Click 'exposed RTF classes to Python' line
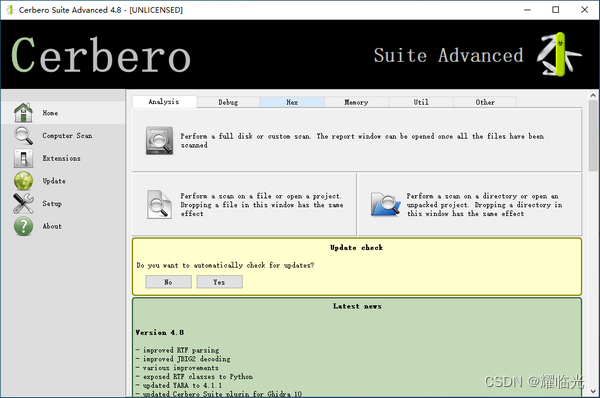Image resolution: width=600 pixels, height=398 pixels. [x=194, y=377]
